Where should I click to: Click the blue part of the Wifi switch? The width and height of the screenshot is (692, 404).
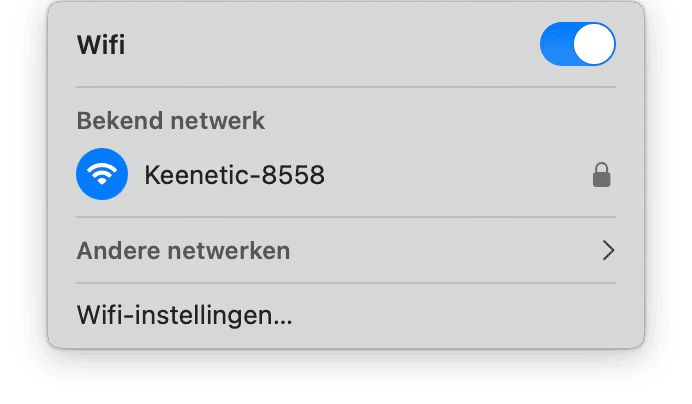pos(557,44)
